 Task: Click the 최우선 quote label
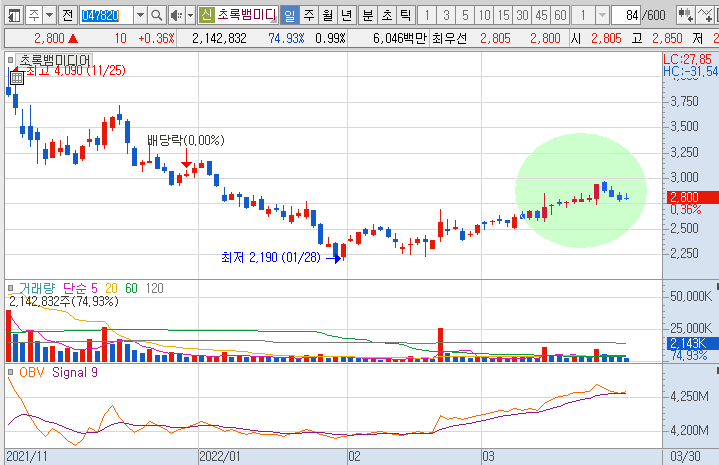(449, 39)
